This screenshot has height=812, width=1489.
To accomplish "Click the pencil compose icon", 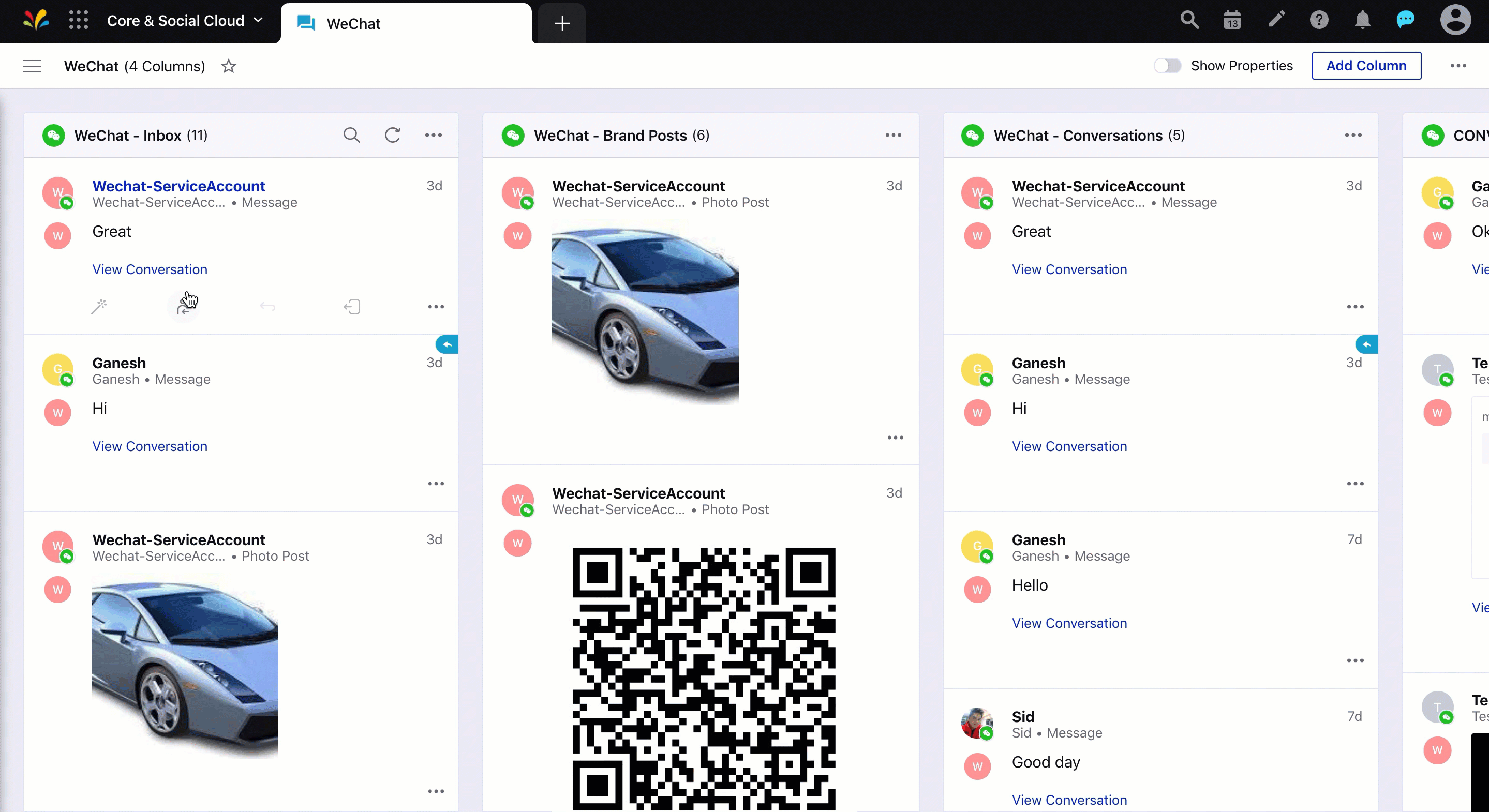I will 1276,20.
